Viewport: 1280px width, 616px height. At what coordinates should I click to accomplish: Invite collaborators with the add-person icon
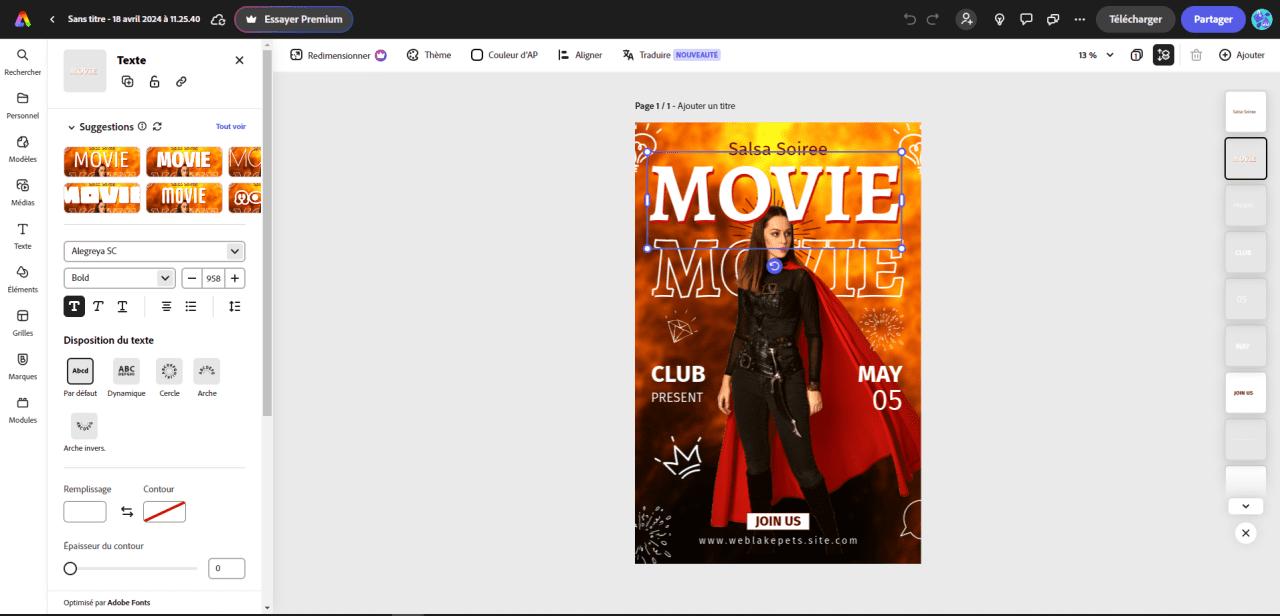coord(966,19)
